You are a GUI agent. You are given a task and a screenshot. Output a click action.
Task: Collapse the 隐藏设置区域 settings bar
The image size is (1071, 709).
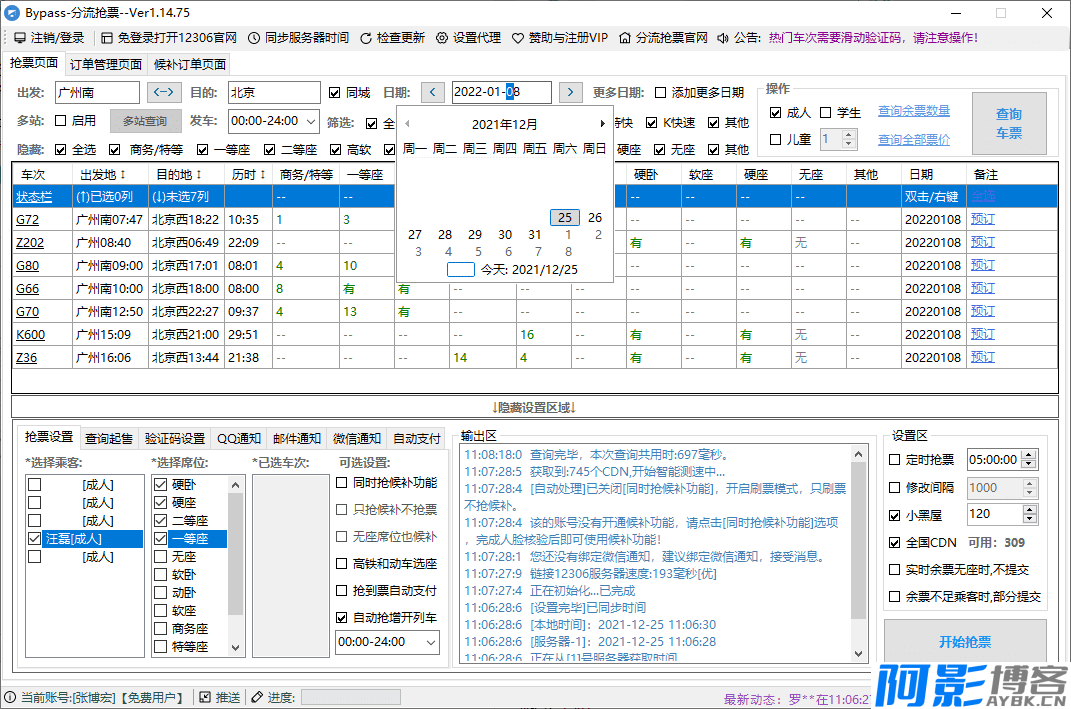tap(534, 407)
